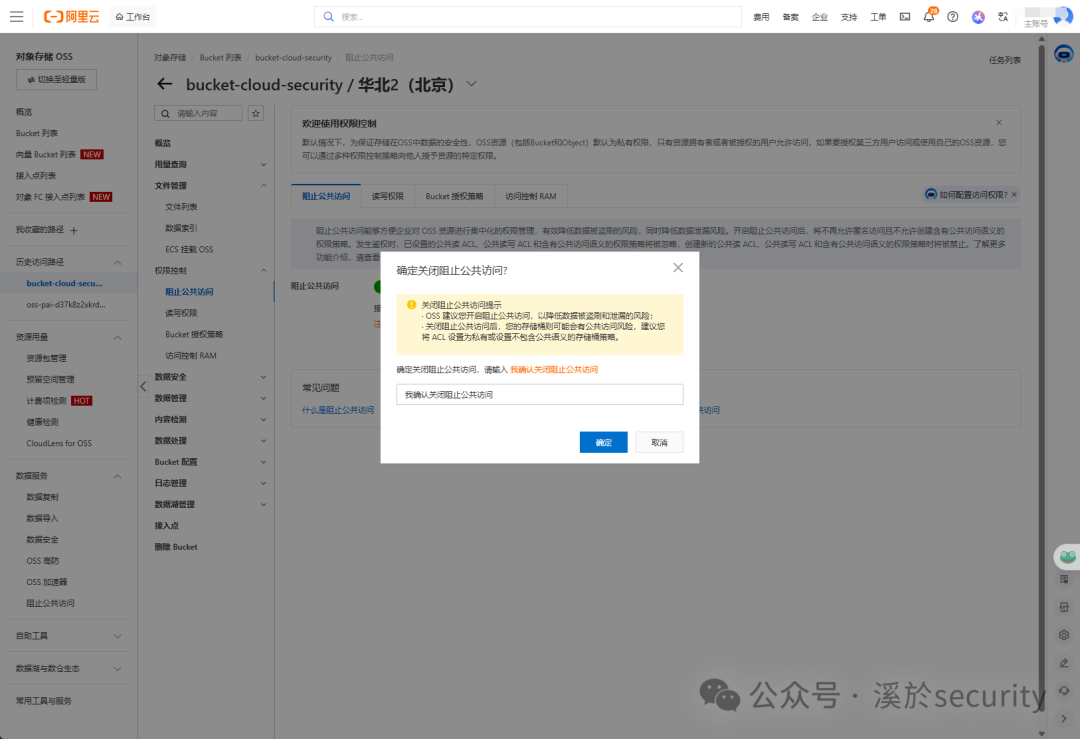Click the confirmation text input field
This screenshot has width=1080, height=739.
[539, 394]
